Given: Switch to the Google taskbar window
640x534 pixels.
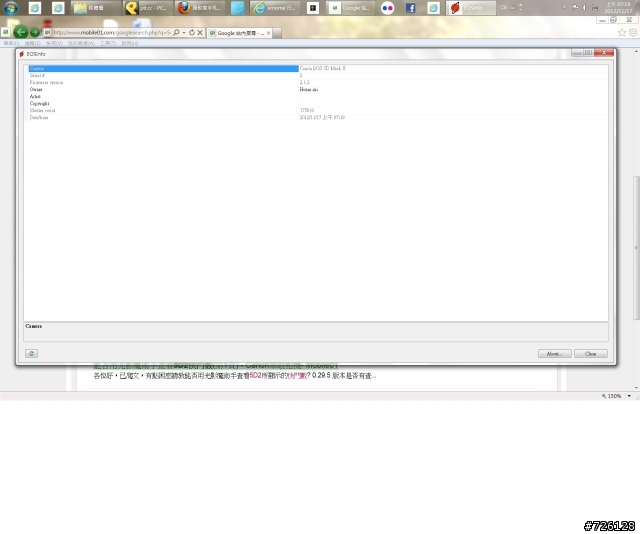Looking at the screenshot, I should pos(350,8).
